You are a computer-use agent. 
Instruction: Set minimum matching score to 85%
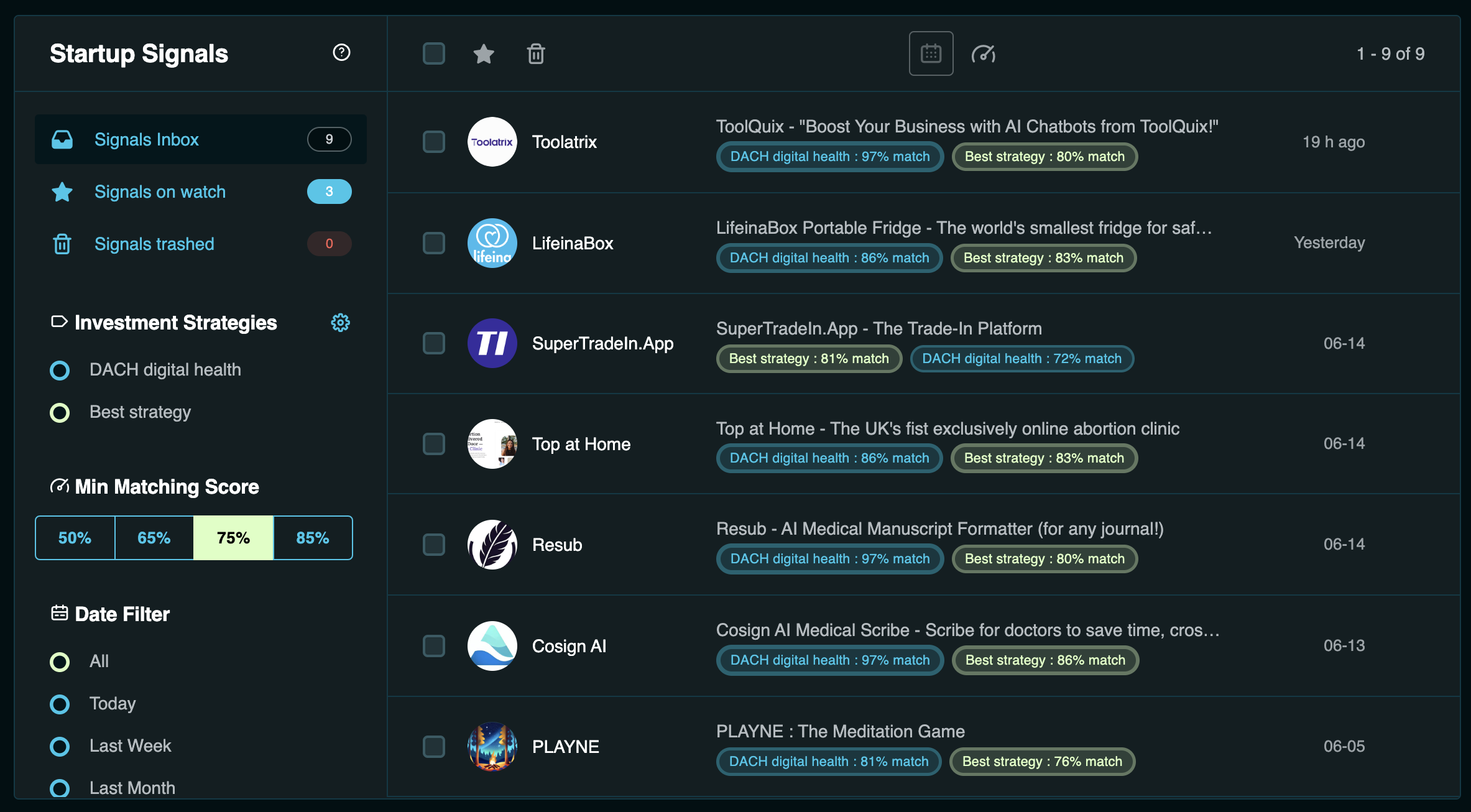313,538
